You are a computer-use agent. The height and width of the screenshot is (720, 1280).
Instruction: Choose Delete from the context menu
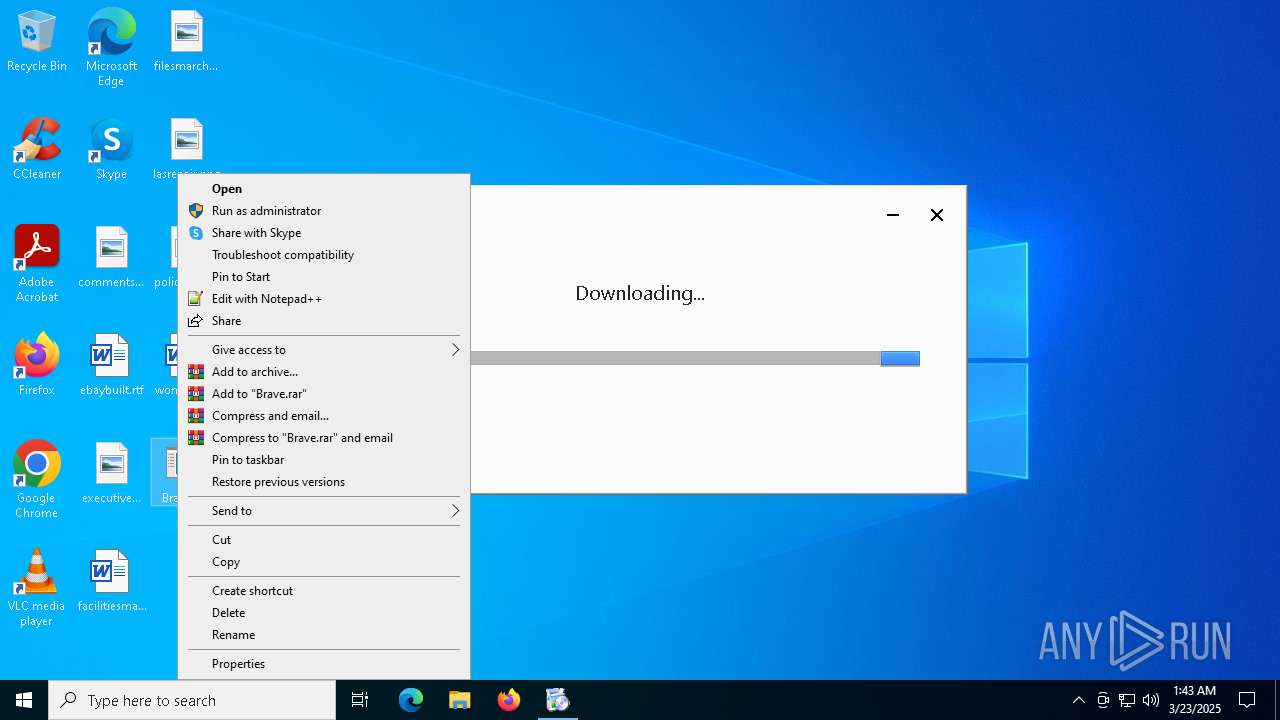click(324, 613)
